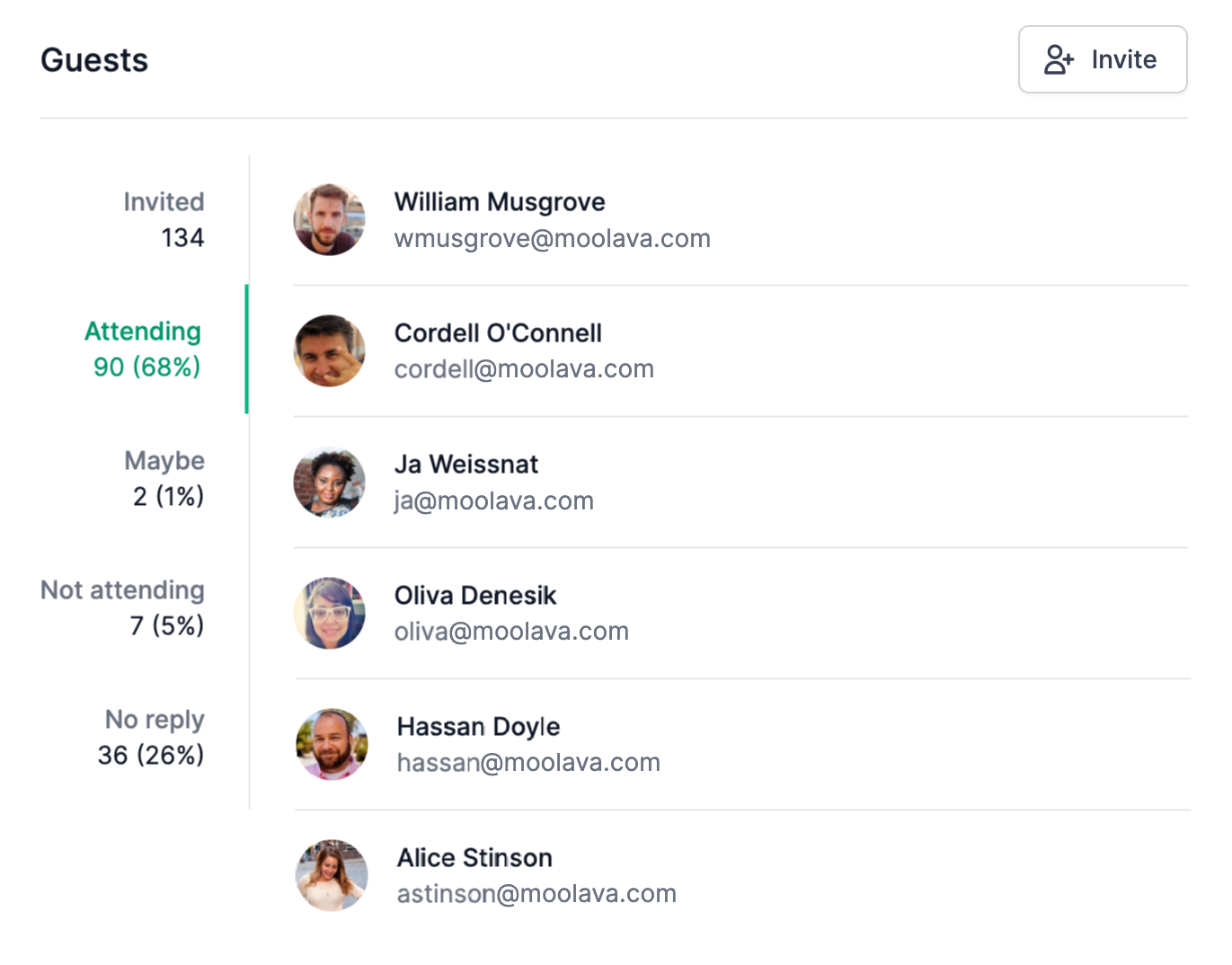The width and height of the screenshot is (1232, 965).
Task: Click the add-user icon in the Invite button
Action: tap(1059, 59)
